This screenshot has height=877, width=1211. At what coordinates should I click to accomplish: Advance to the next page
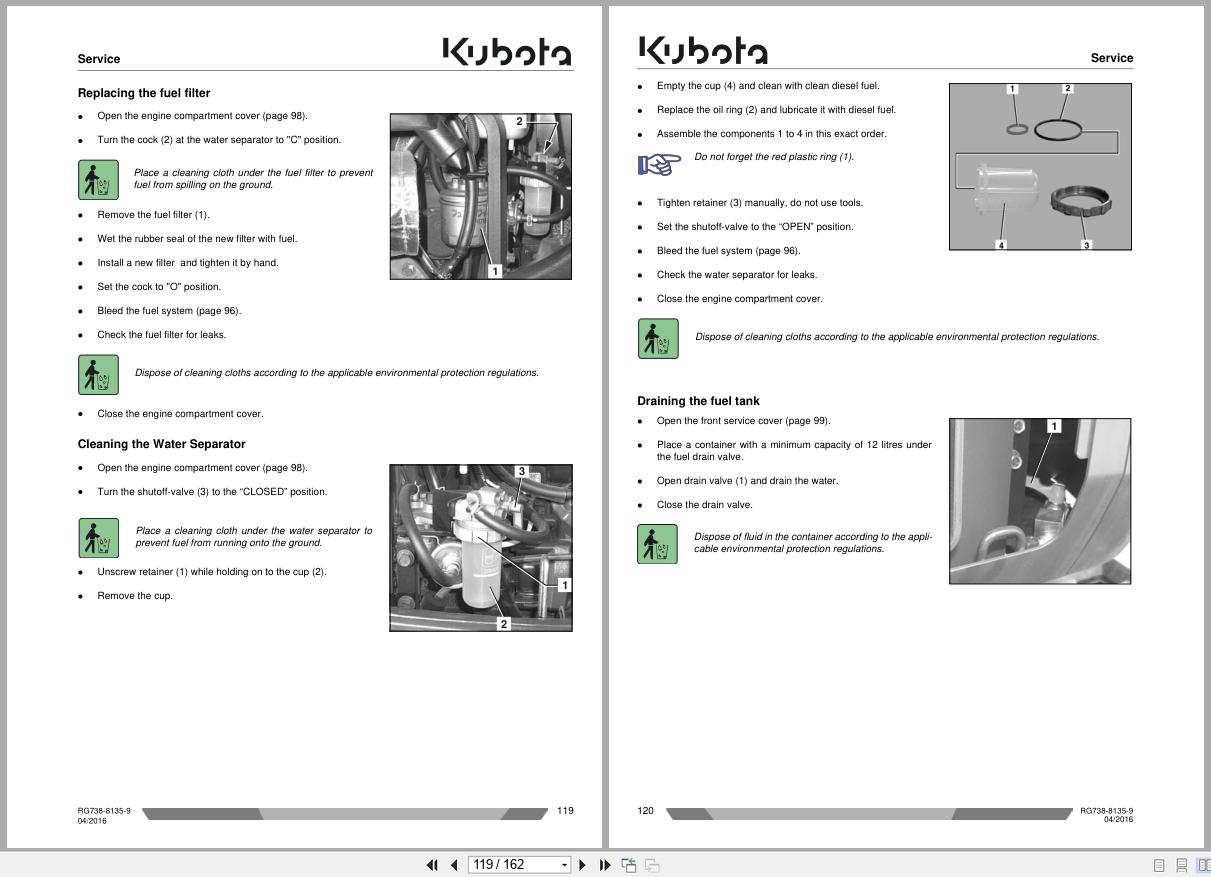pyautogui.click(x=583, y=864)
